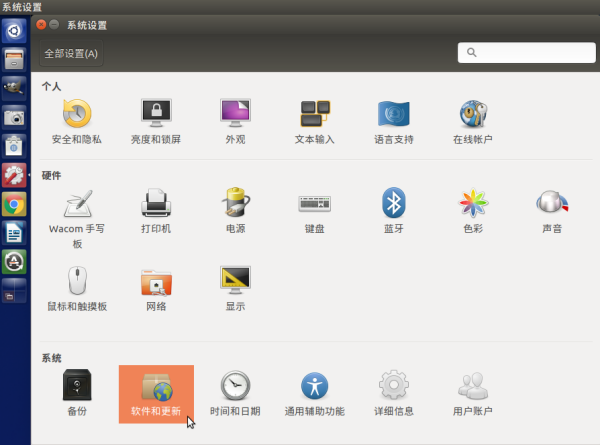
Task: Open the 外观 appearance settings
Action: tap(235, 122)
